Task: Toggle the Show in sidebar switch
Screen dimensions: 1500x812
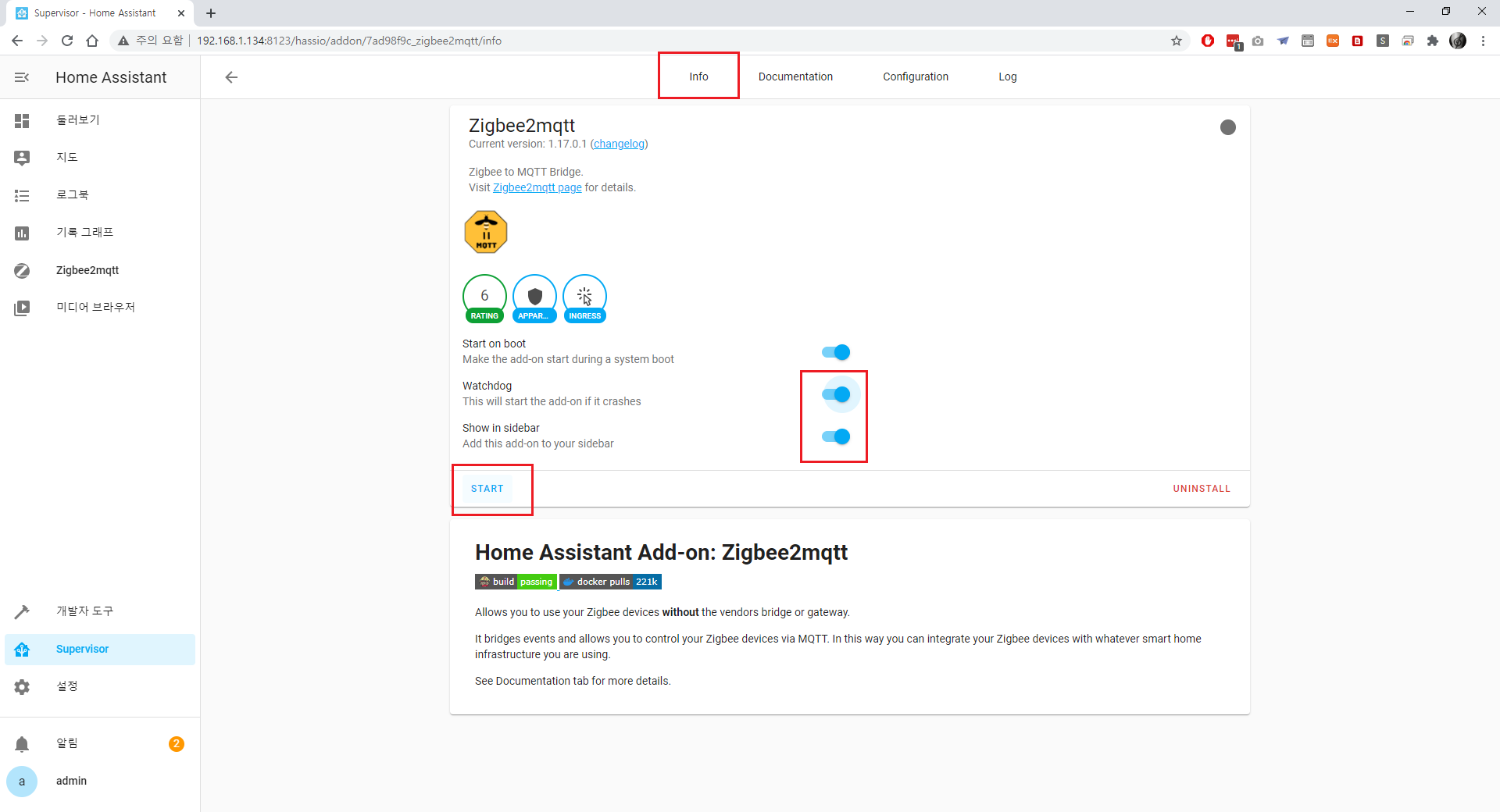Action: (x=835, y=436)
